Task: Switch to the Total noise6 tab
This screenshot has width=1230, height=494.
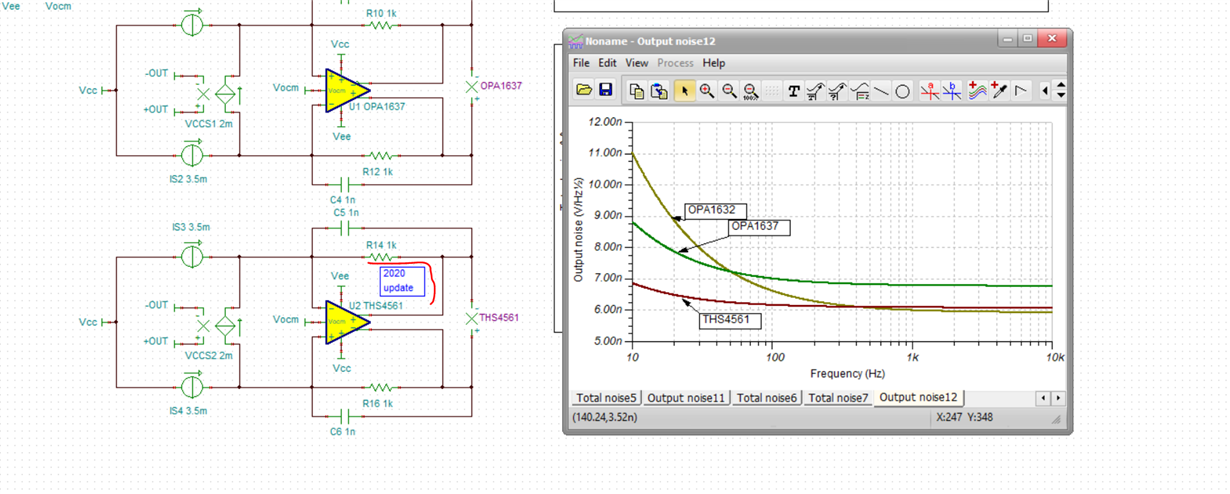Action: tap(767, 398)
